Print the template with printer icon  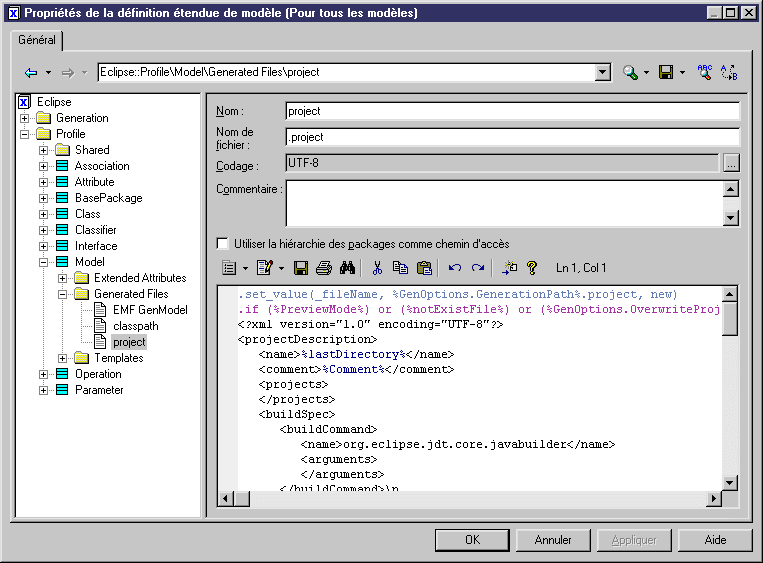(x=324, y=268)
